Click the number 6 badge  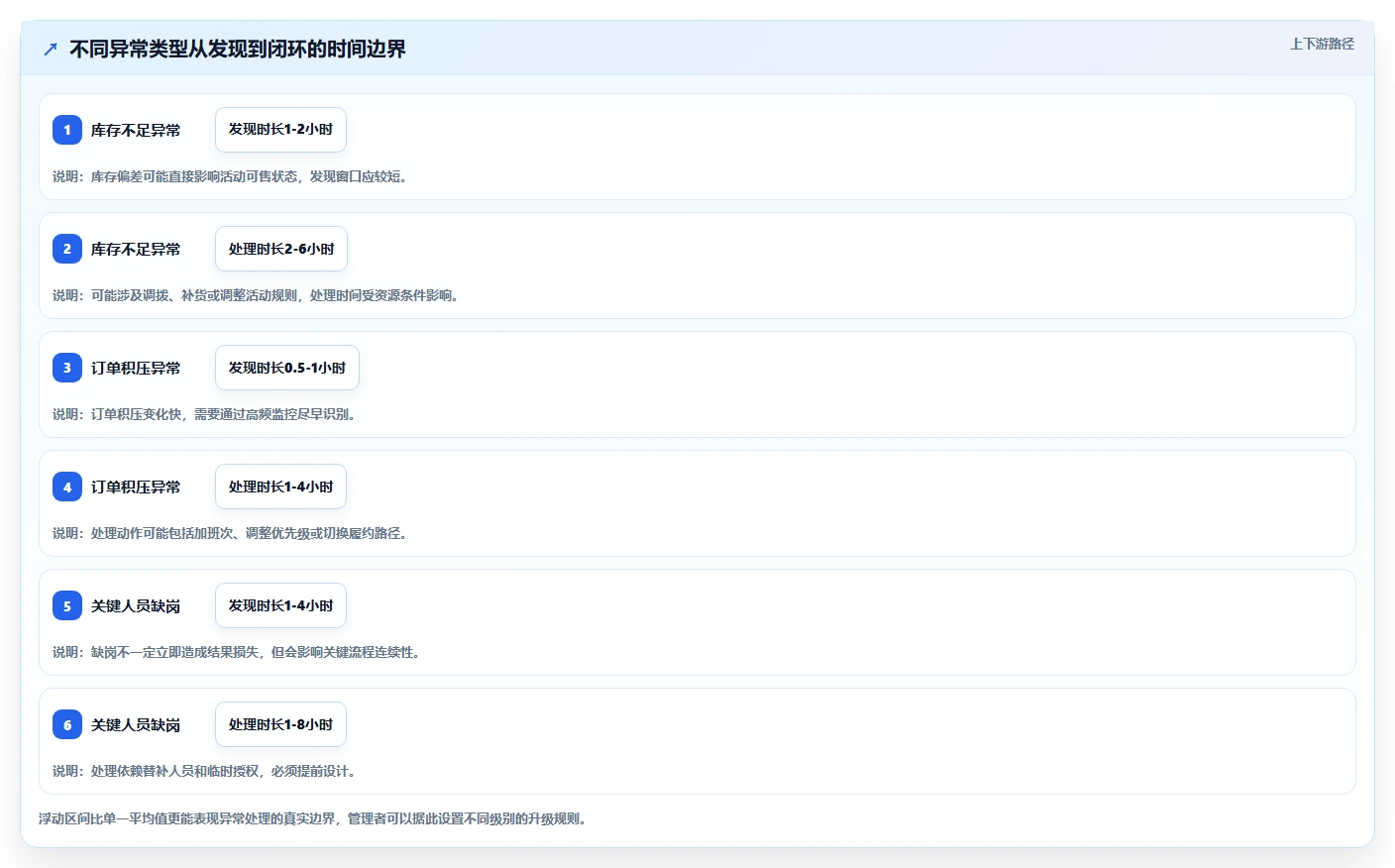tap(67, 724)
